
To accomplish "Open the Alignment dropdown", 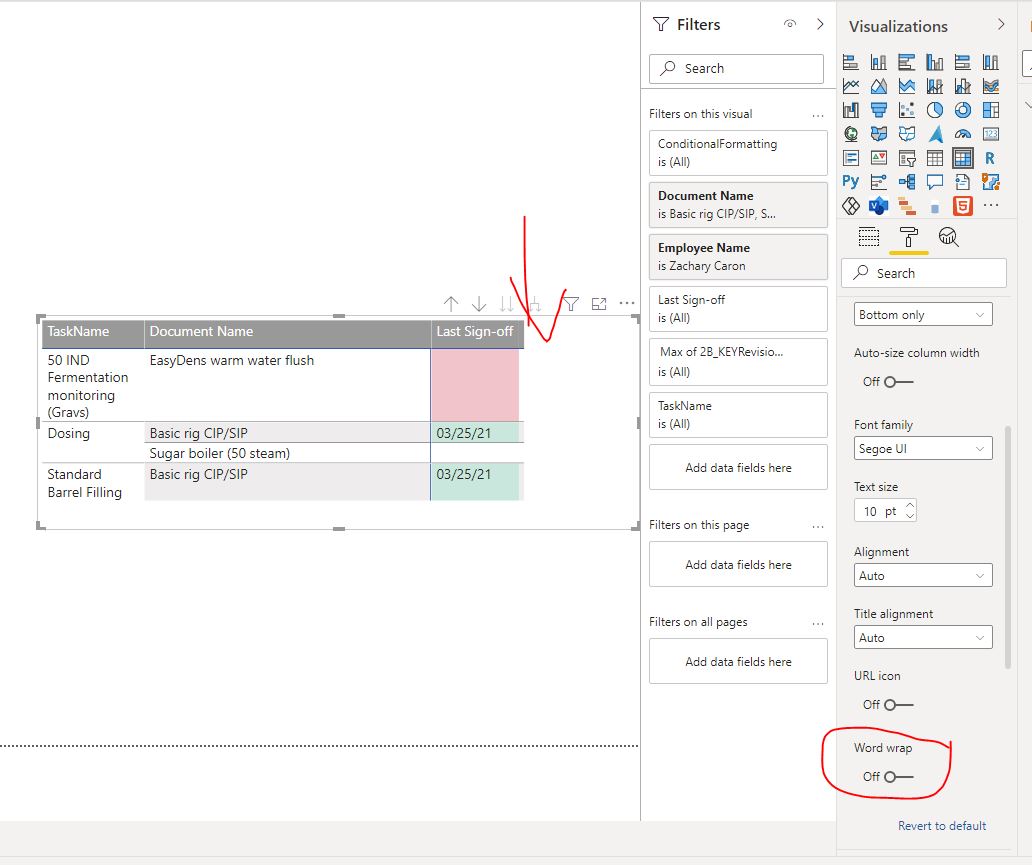I will tap(923, 575).
